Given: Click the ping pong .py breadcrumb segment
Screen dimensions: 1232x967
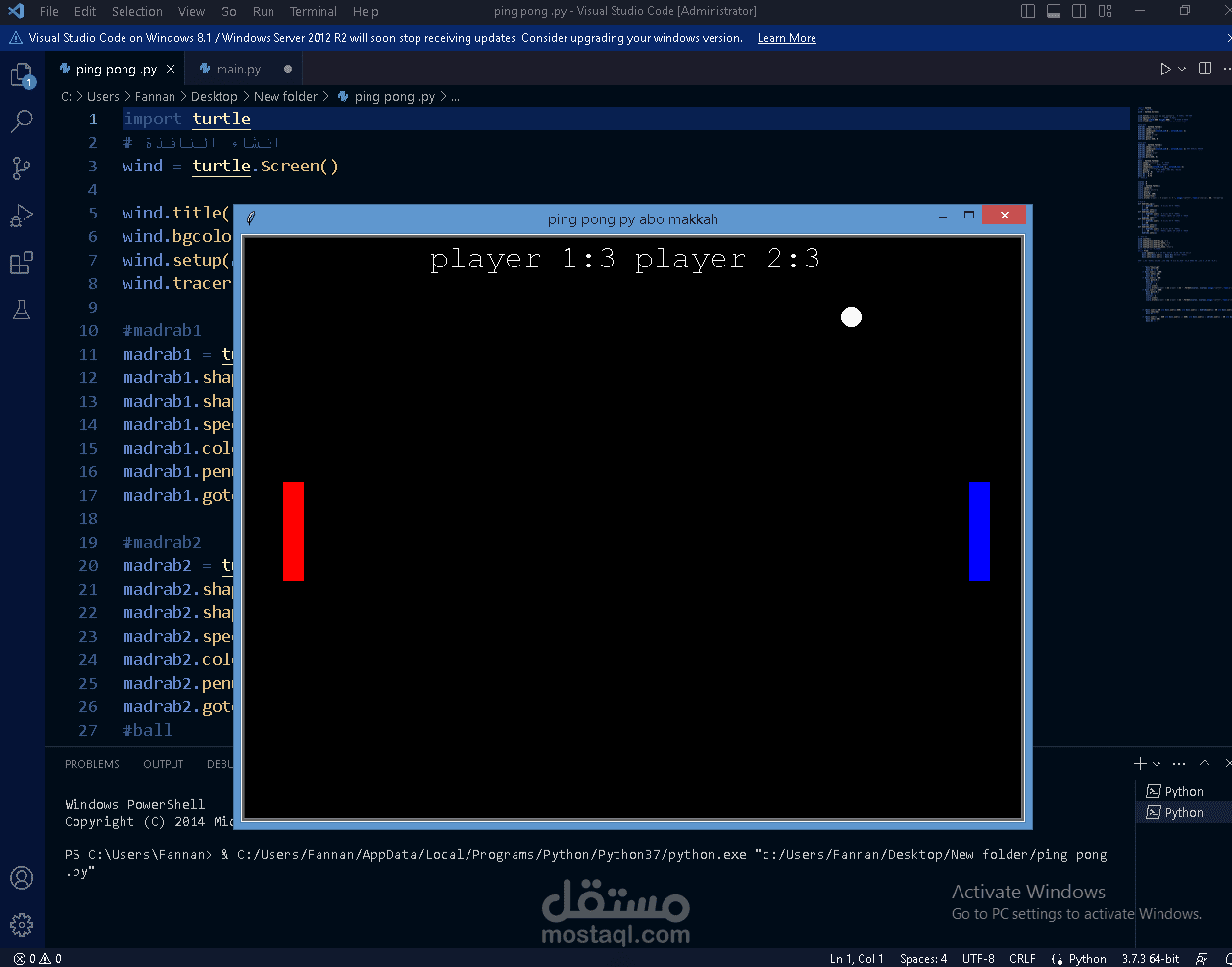Looking at the screenshot, I should click(x=386, y=96).
